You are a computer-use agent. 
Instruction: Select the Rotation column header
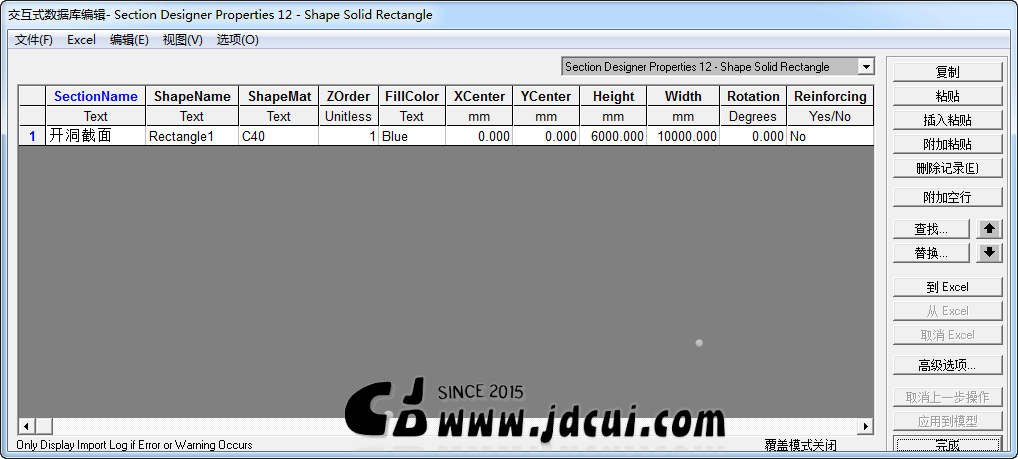click(753, 97)
